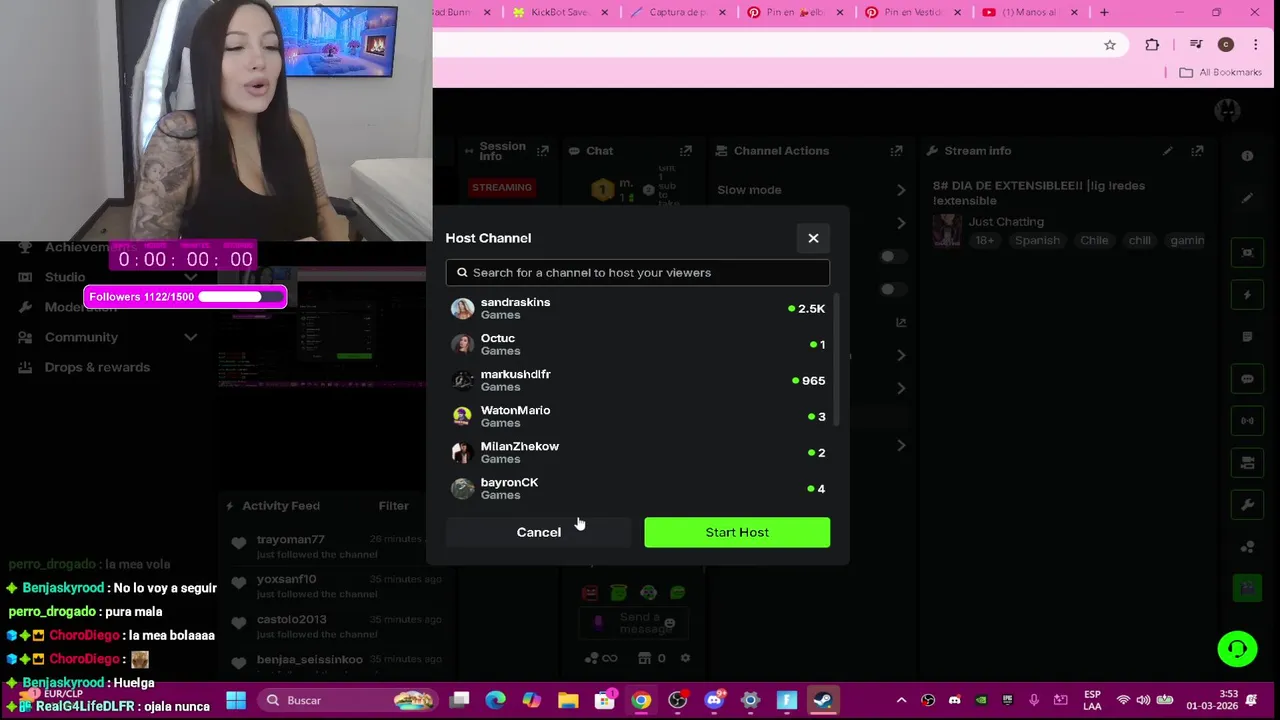
Task: Click sandraskins avatar thumbnail
Action: point(462,308)
